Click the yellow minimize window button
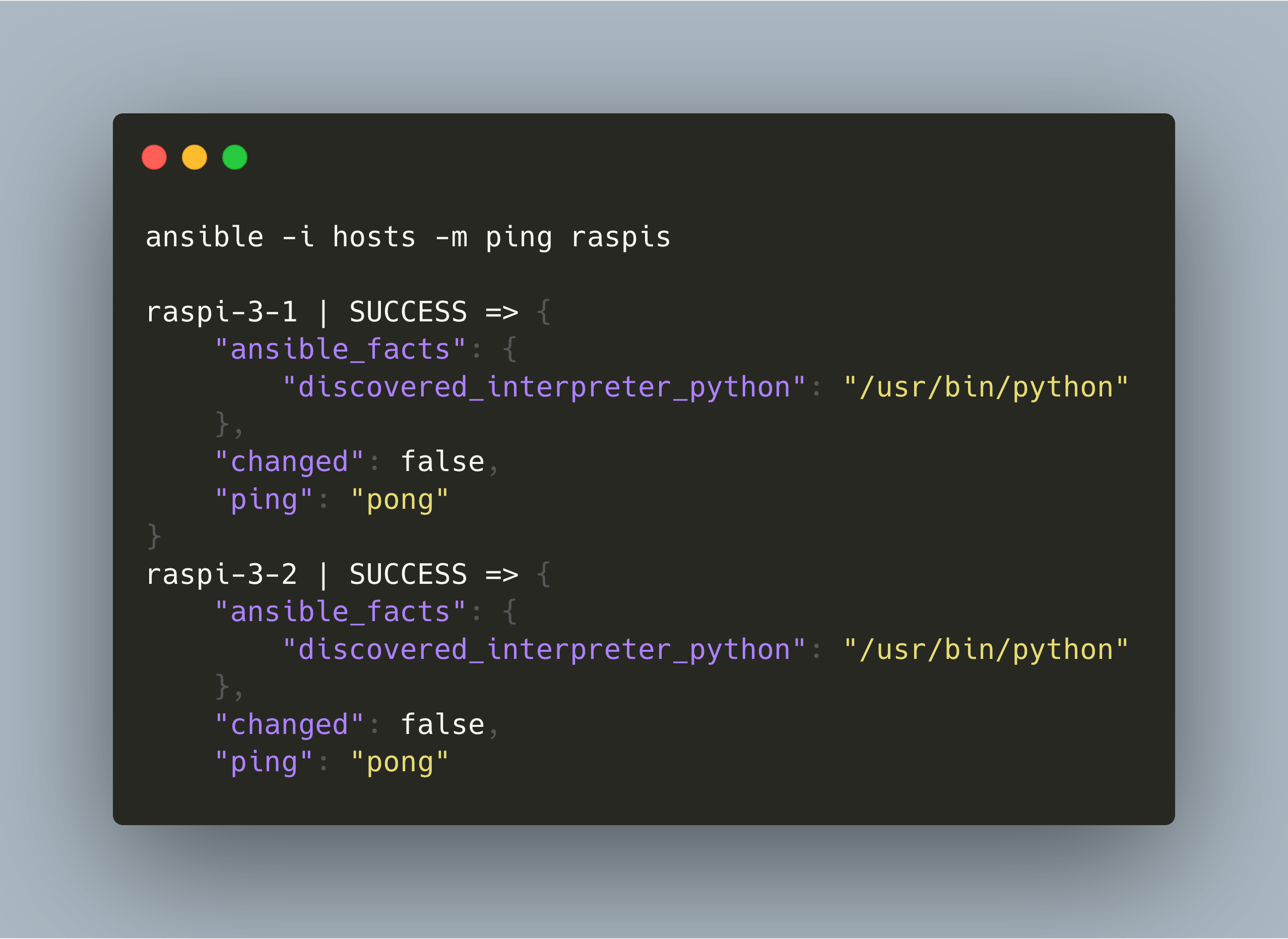Image resolution: width=1288 pixels, height=939 pixels. click(x=195, y=158)
